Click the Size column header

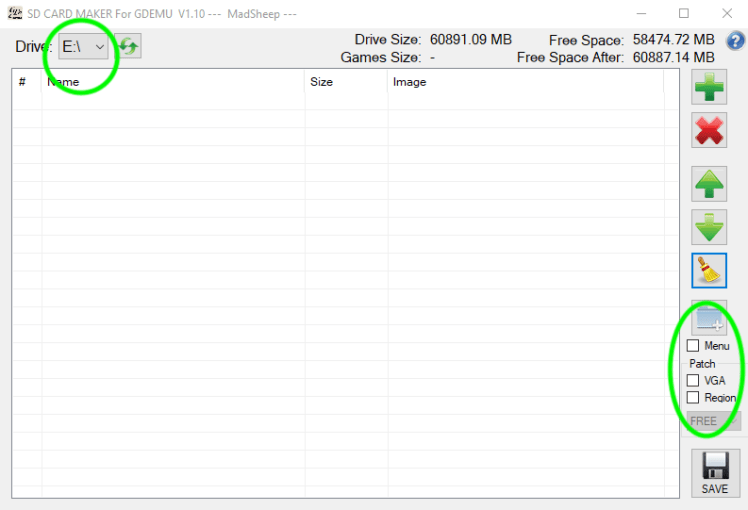pyautogui.click(x=345, y=82)
